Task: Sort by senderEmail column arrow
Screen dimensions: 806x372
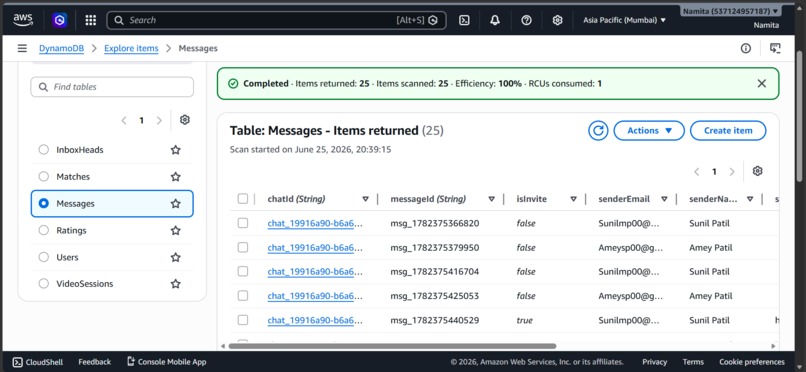Action: click(664, 199)
